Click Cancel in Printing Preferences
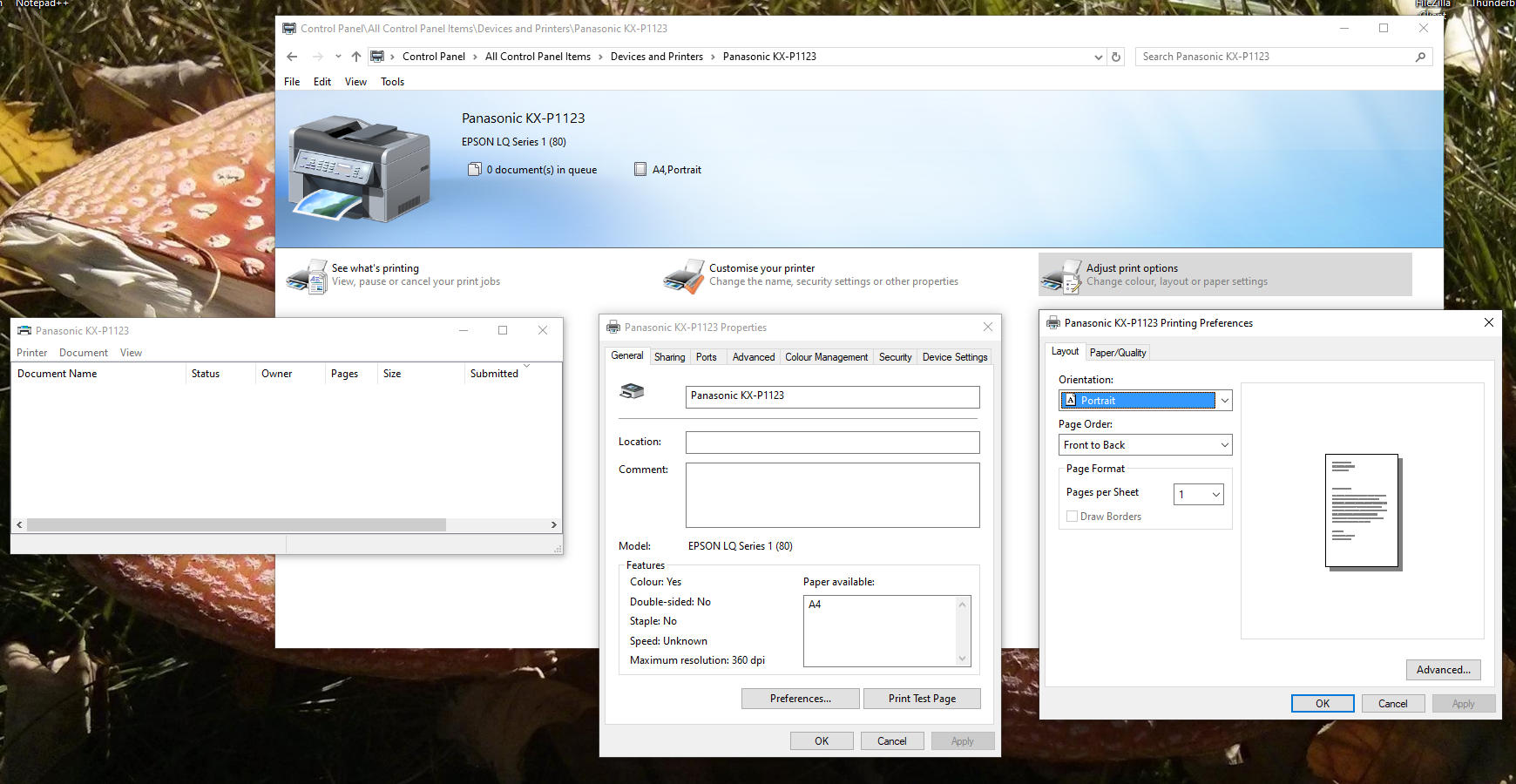The image size is (1516, 784). (1392, 704)
